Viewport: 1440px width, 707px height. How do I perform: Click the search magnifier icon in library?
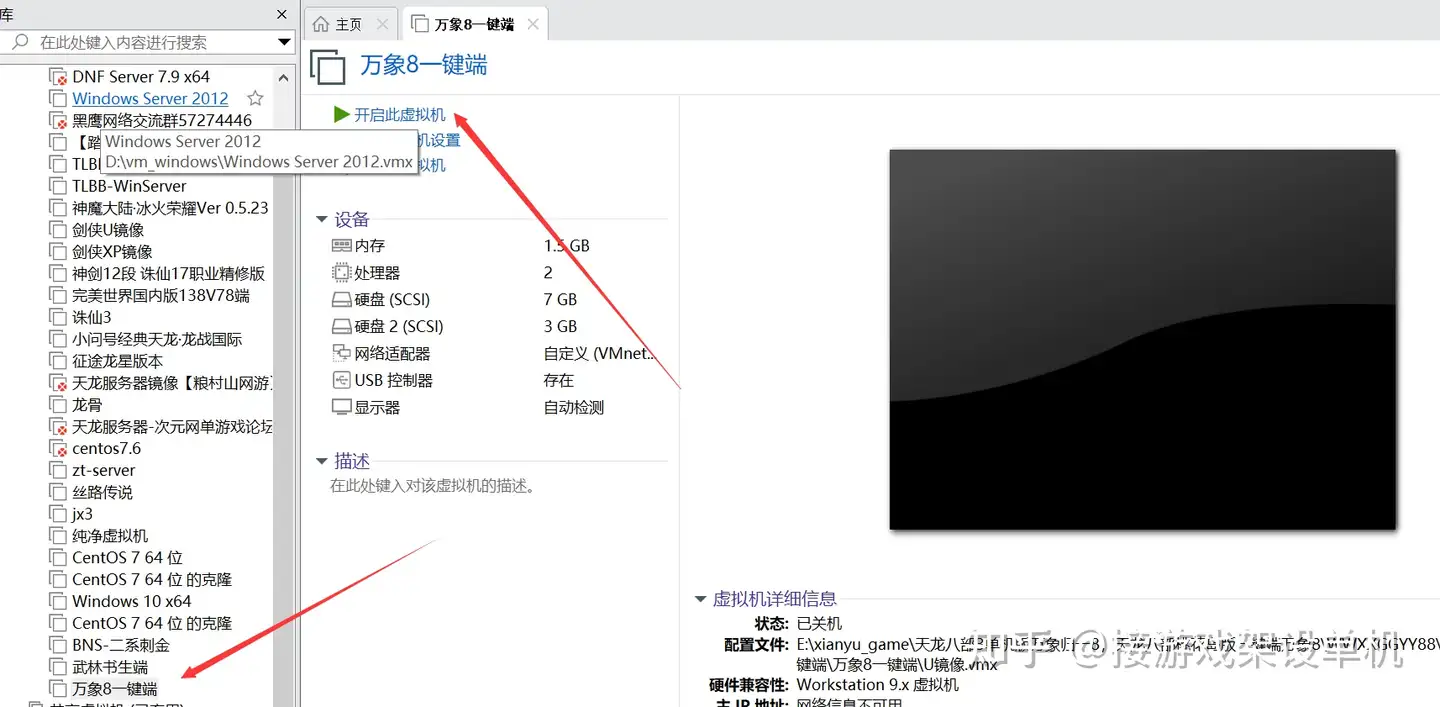pos(20,42)
